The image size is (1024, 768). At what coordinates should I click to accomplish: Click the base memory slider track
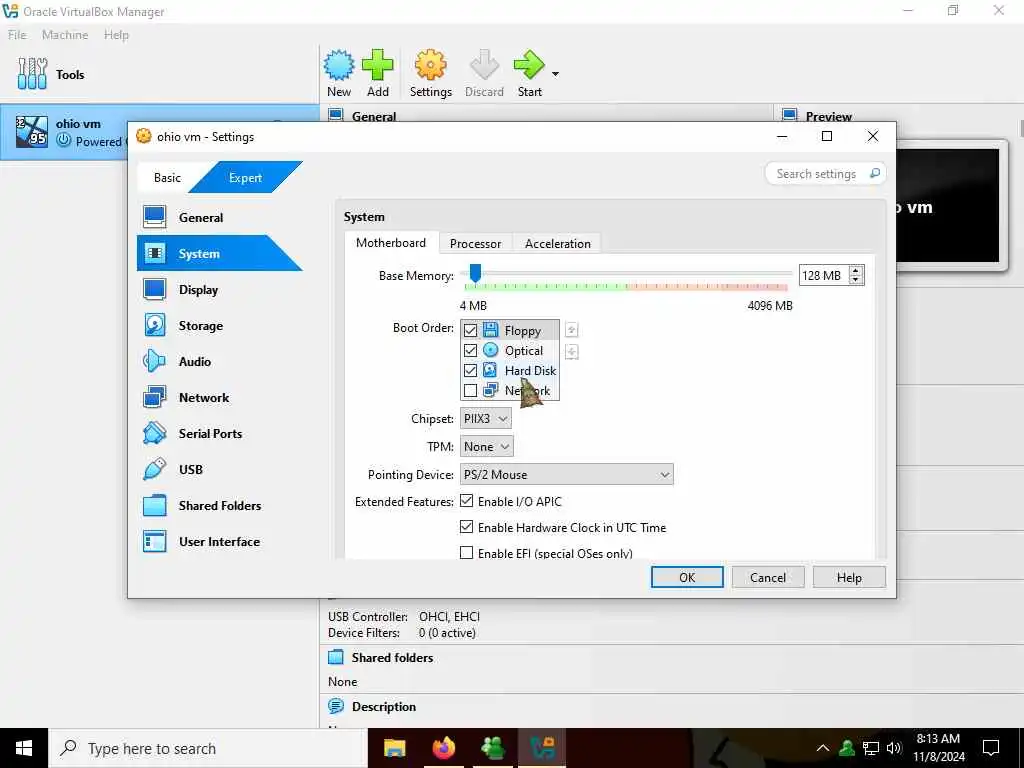(626, 274)
